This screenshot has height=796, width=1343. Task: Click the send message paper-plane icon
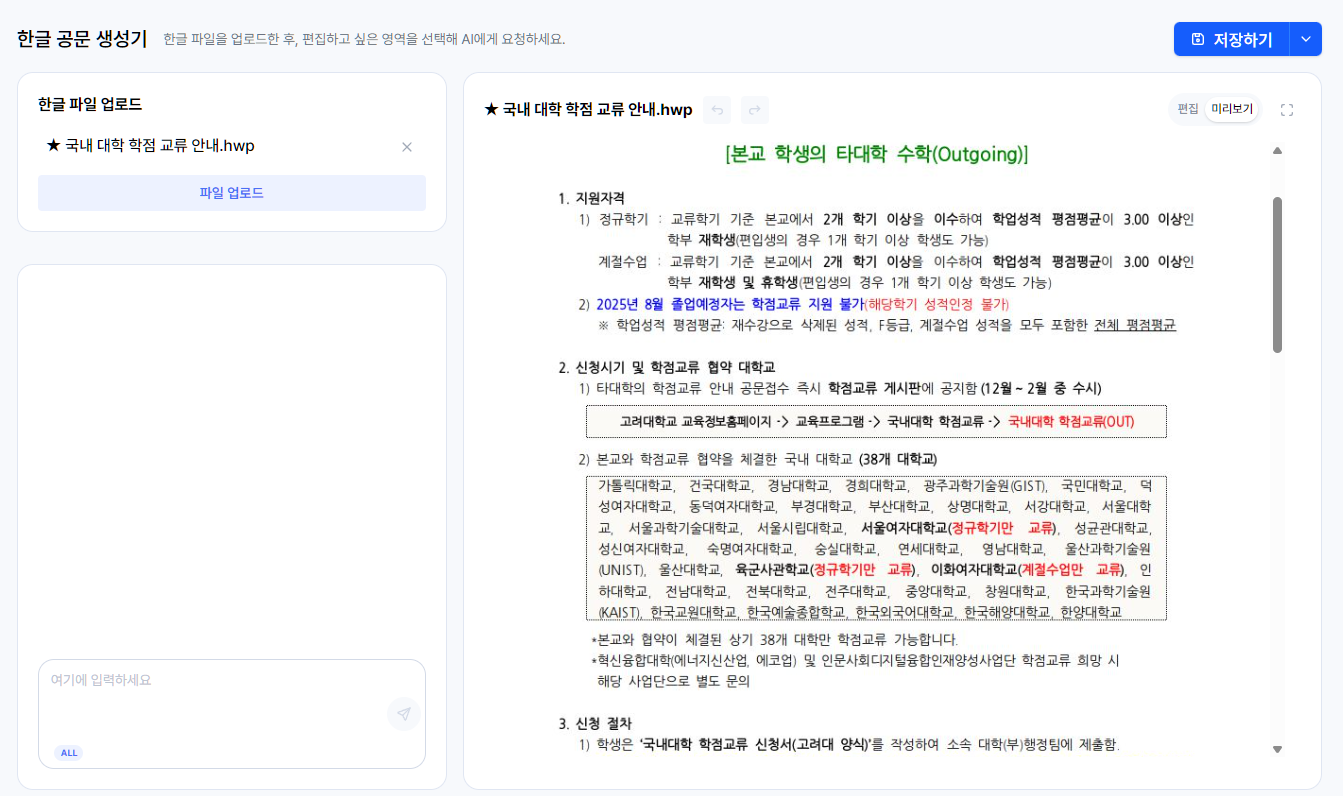403,714
